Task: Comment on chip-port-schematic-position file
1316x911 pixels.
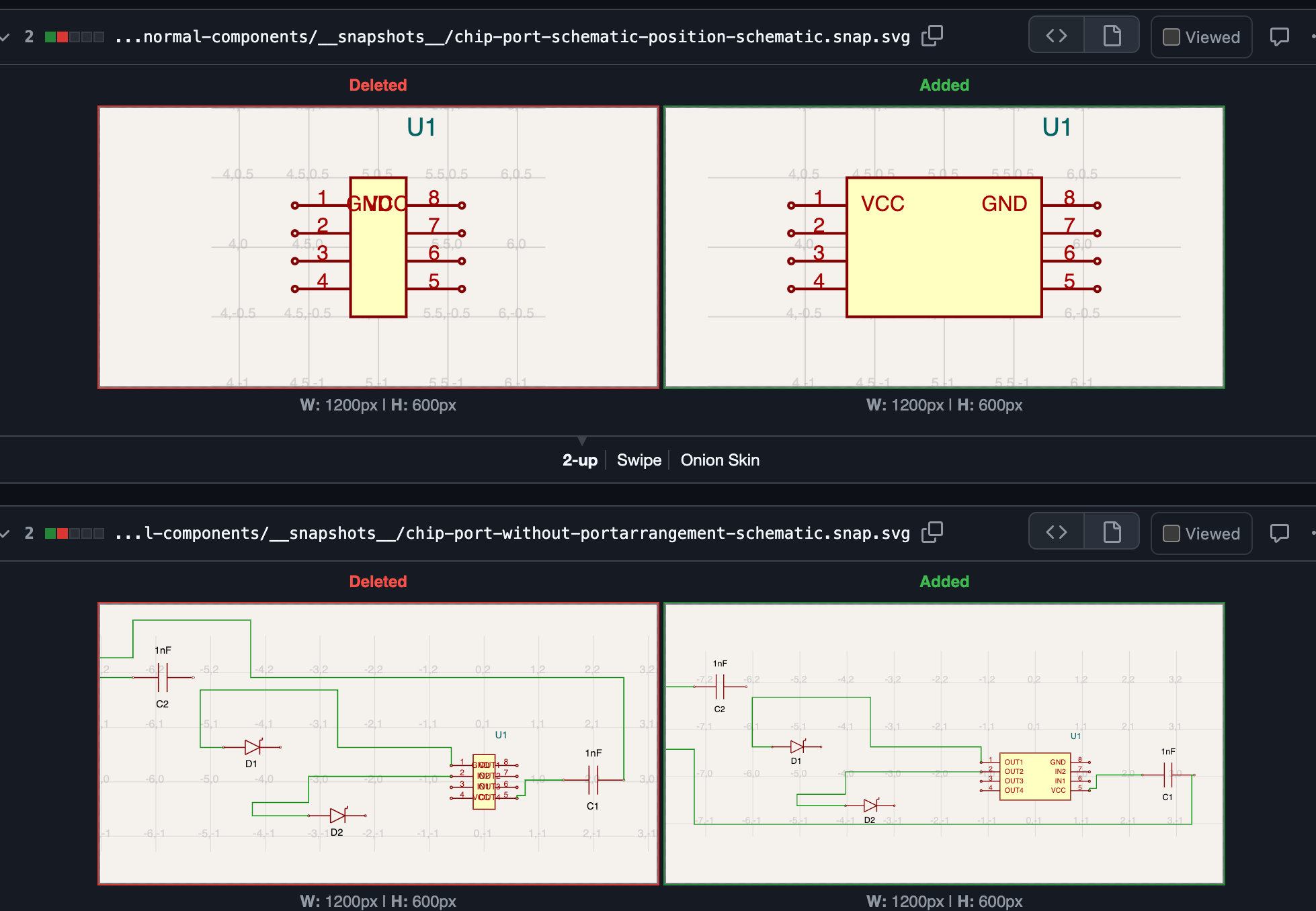Action: tap(1279, 36)
